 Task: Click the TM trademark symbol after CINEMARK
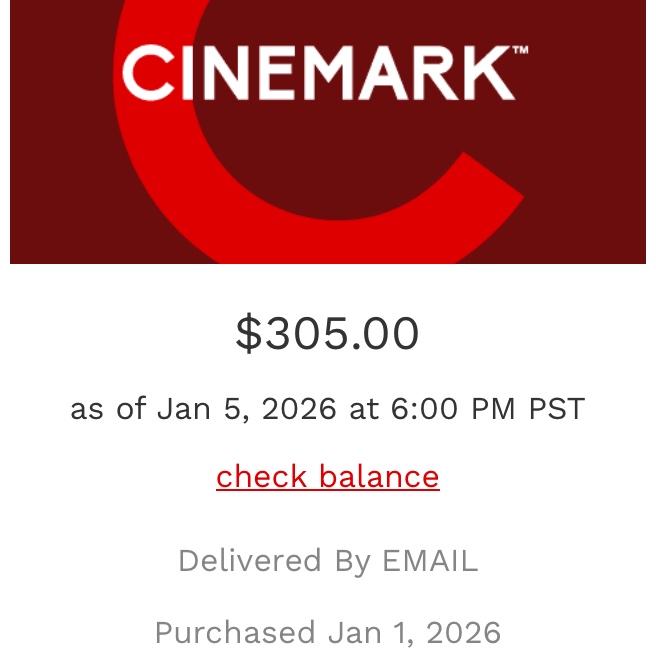click(x=521, y=51)
